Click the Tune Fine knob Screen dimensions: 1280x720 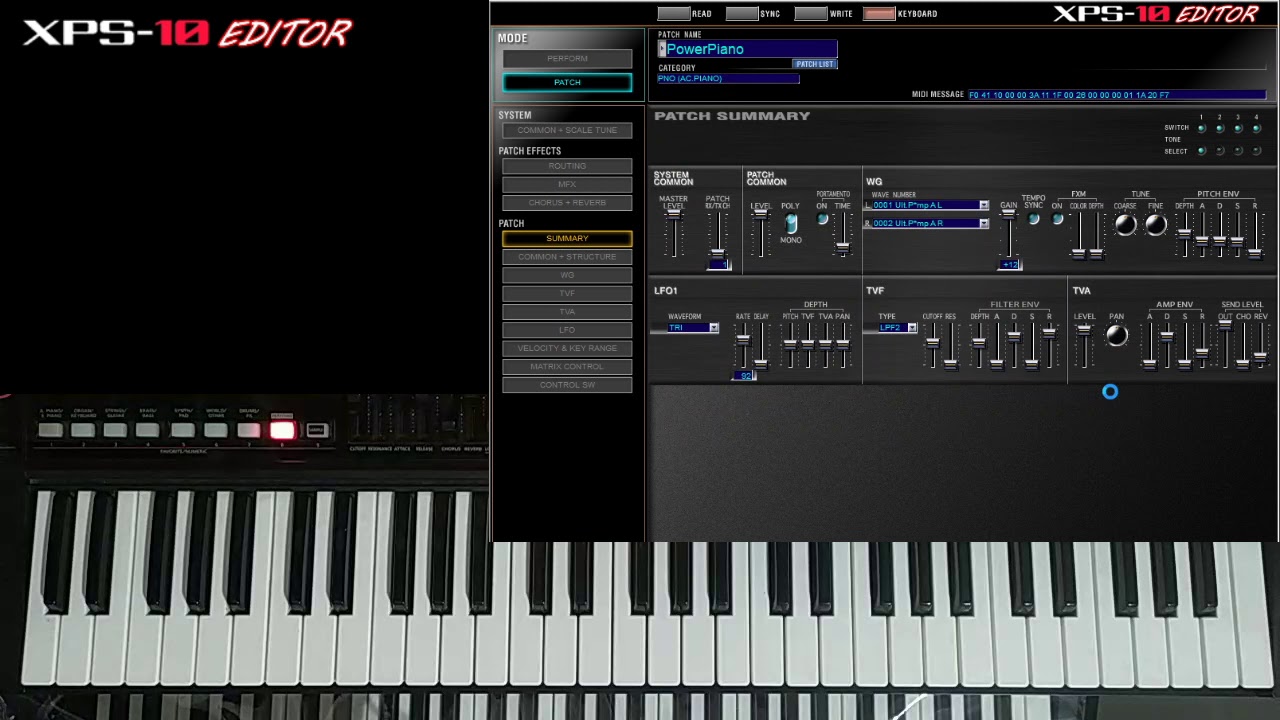pyautogui.click(x=1156, y=225)
